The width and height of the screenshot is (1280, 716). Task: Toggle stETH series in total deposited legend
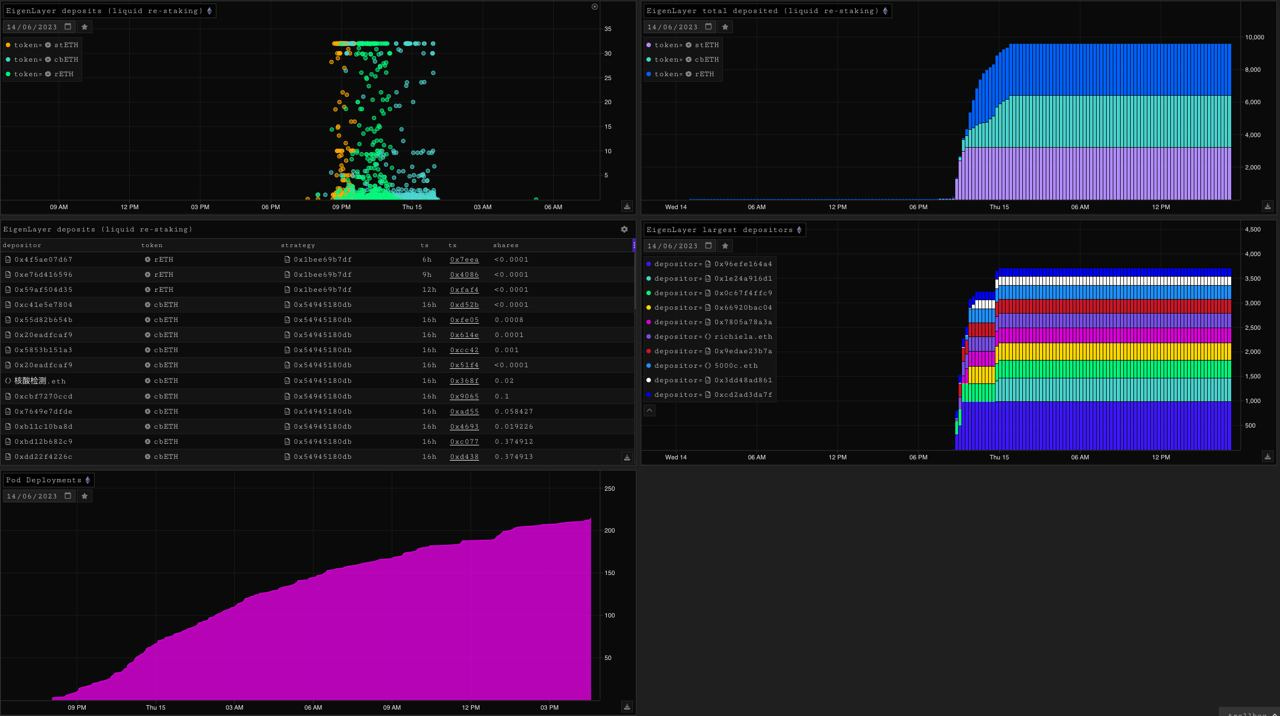tap(683, 45)
